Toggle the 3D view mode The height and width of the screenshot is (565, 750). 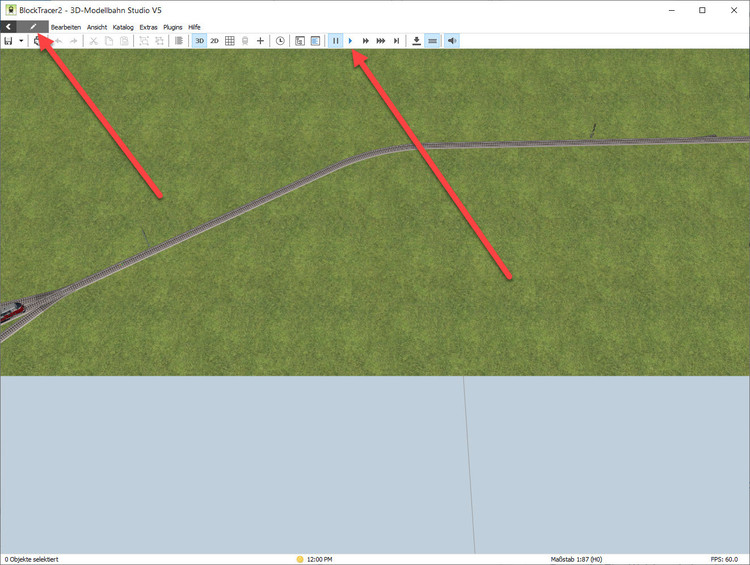pyautogui.click(x=199, y=41)
